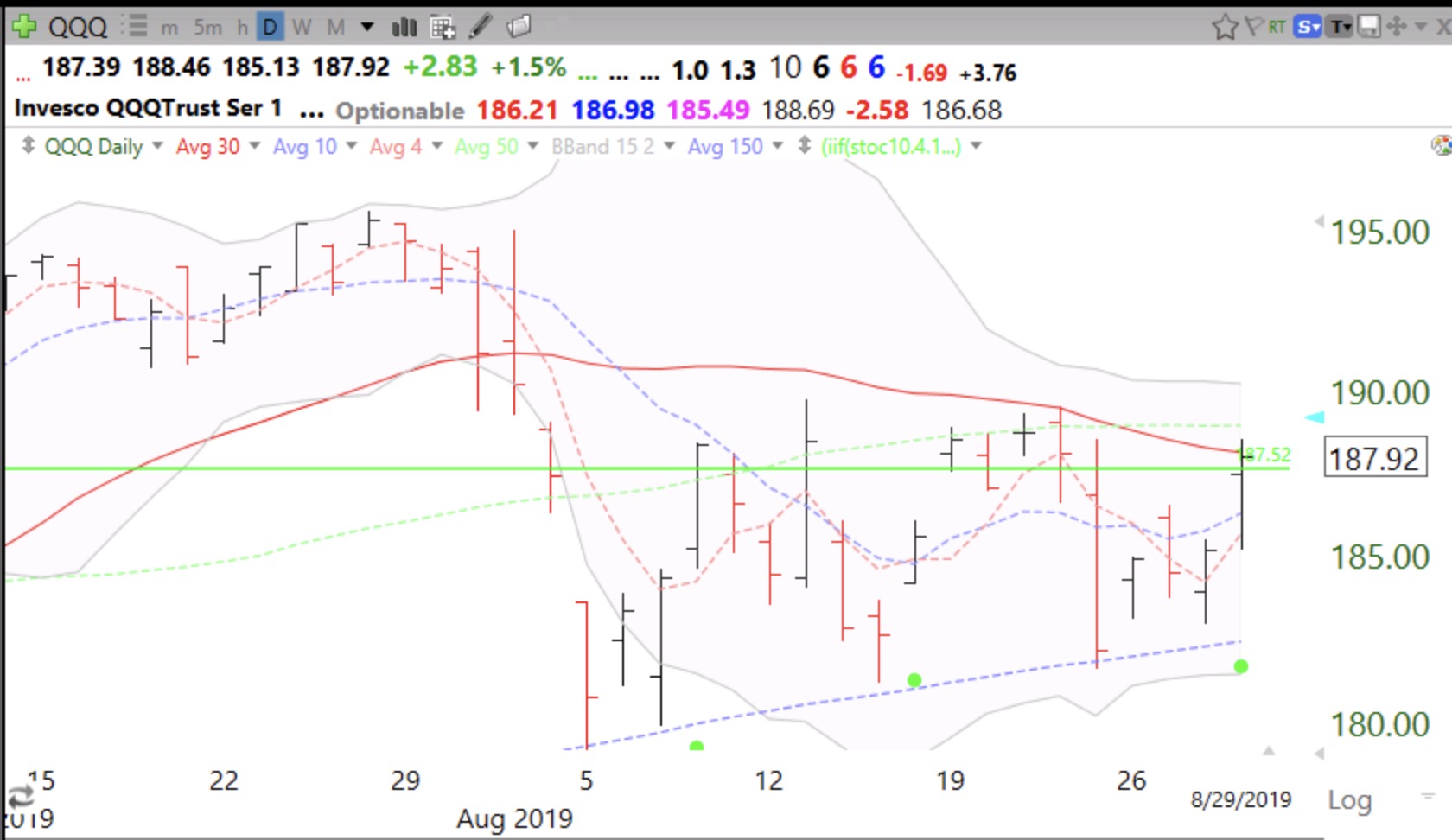This screenshot has width=1452, height=840.
Task: Open the chart templates folder icon
Action: point(519,28)
